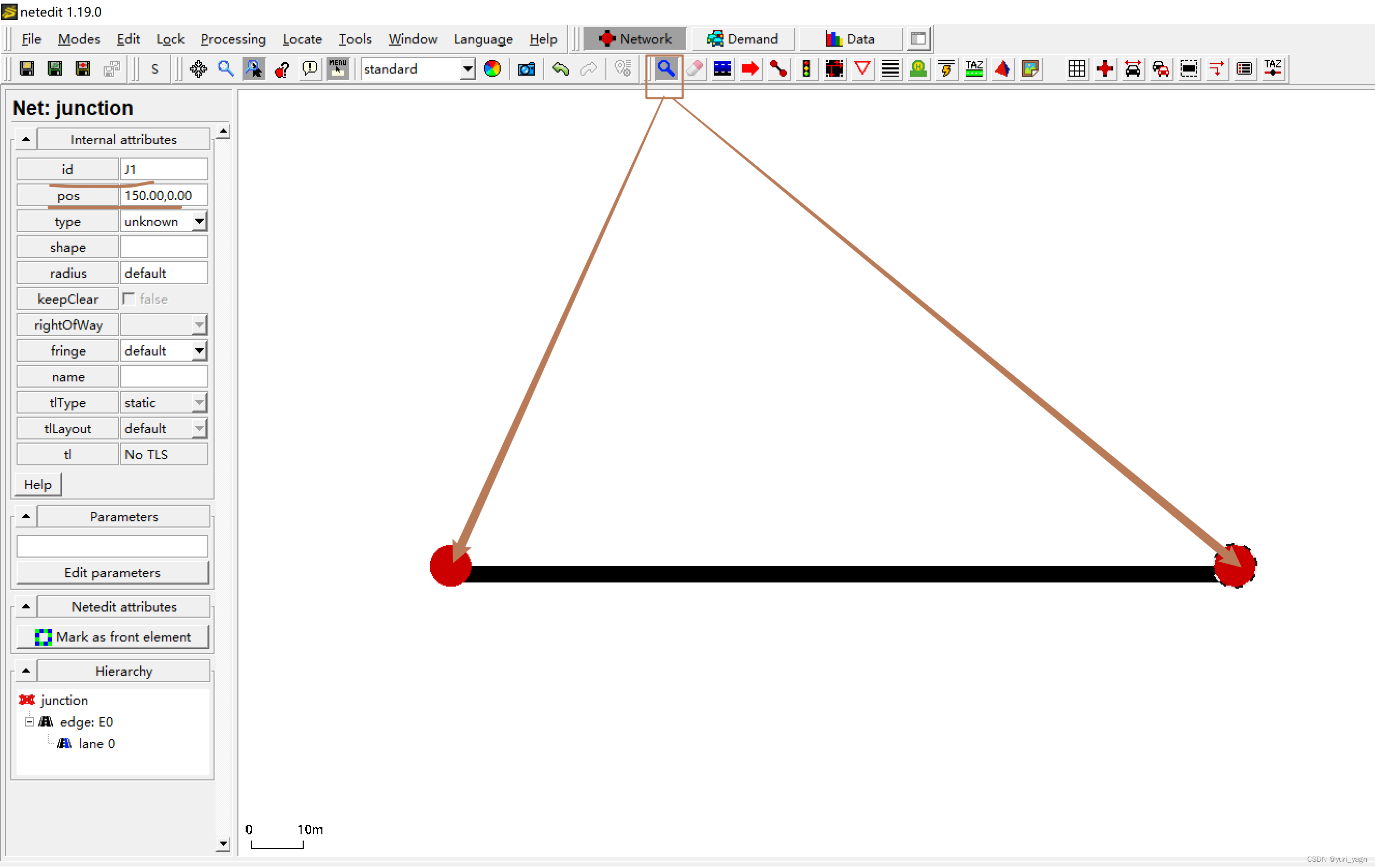Select the Connection mode icon
Viewport: 1375px width, 868px height.
834,69
